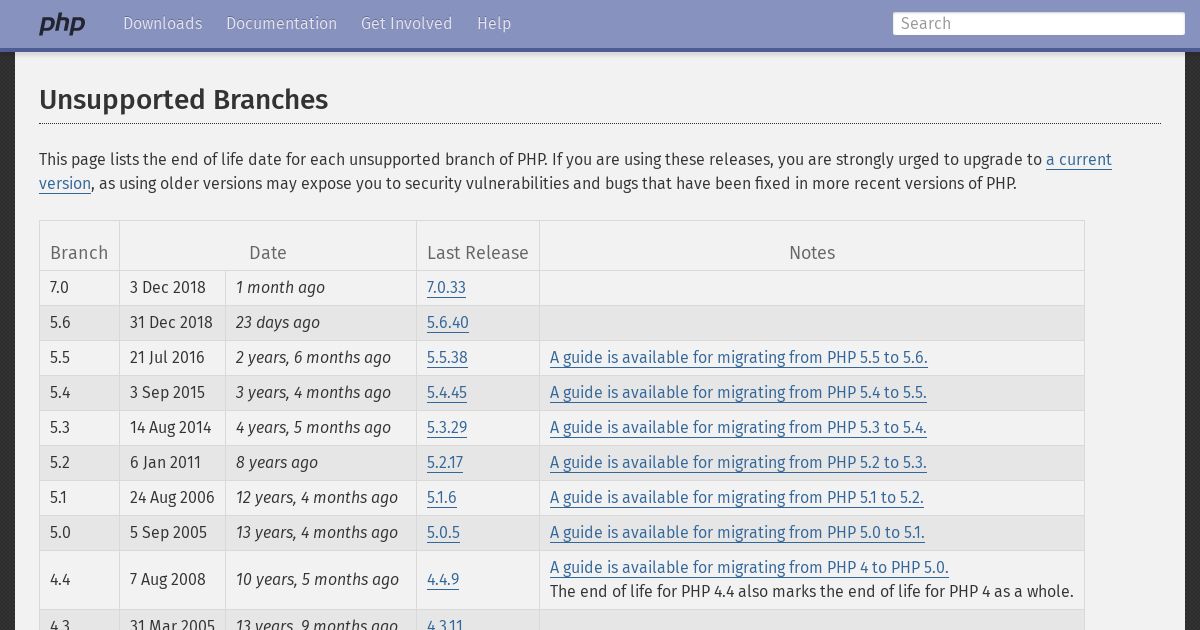Click the PHP 4 end of life note
The height and width of the screenshot is (630, 1200).
click(812, 592)
